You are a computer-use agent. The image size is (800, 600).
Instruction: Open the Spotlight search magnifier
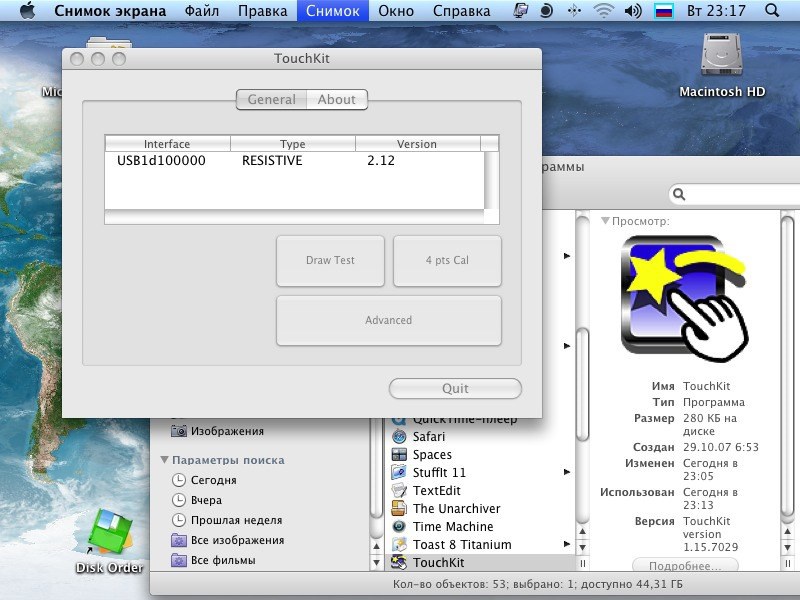[772, 11]
